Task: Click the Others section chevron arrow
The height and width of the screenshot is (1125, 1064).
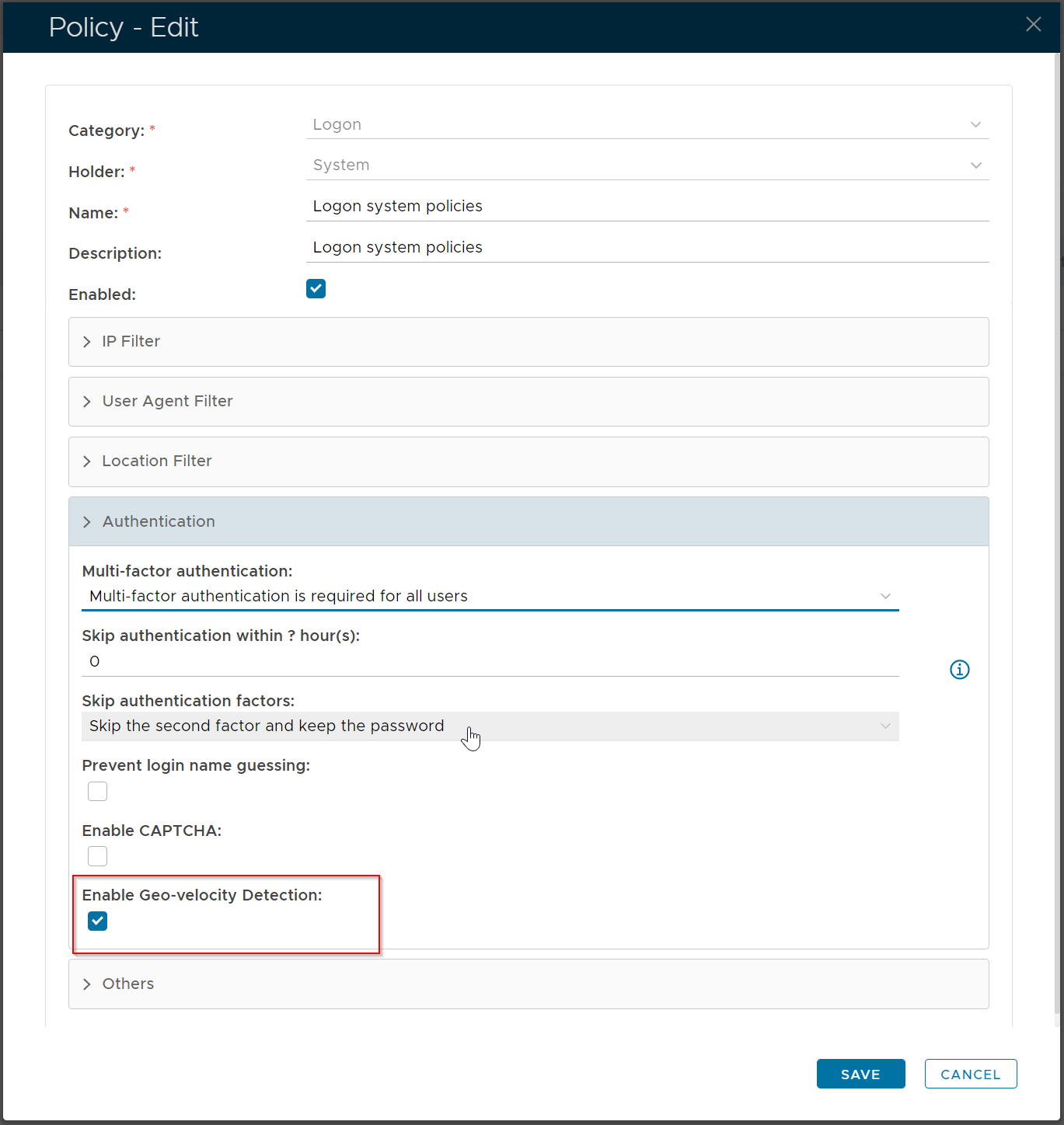Action: point(87,984)
